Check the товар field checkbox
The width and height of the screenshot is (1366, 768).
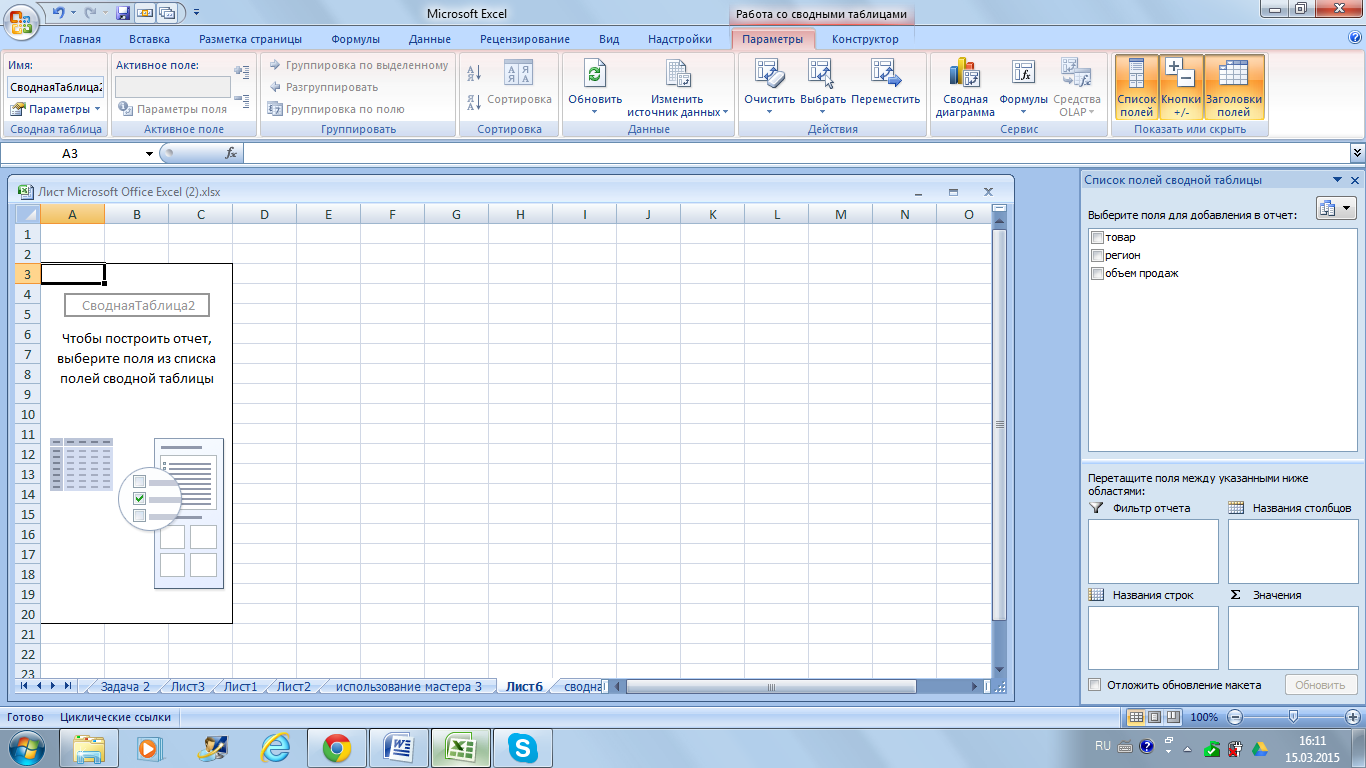[1098, 238]
